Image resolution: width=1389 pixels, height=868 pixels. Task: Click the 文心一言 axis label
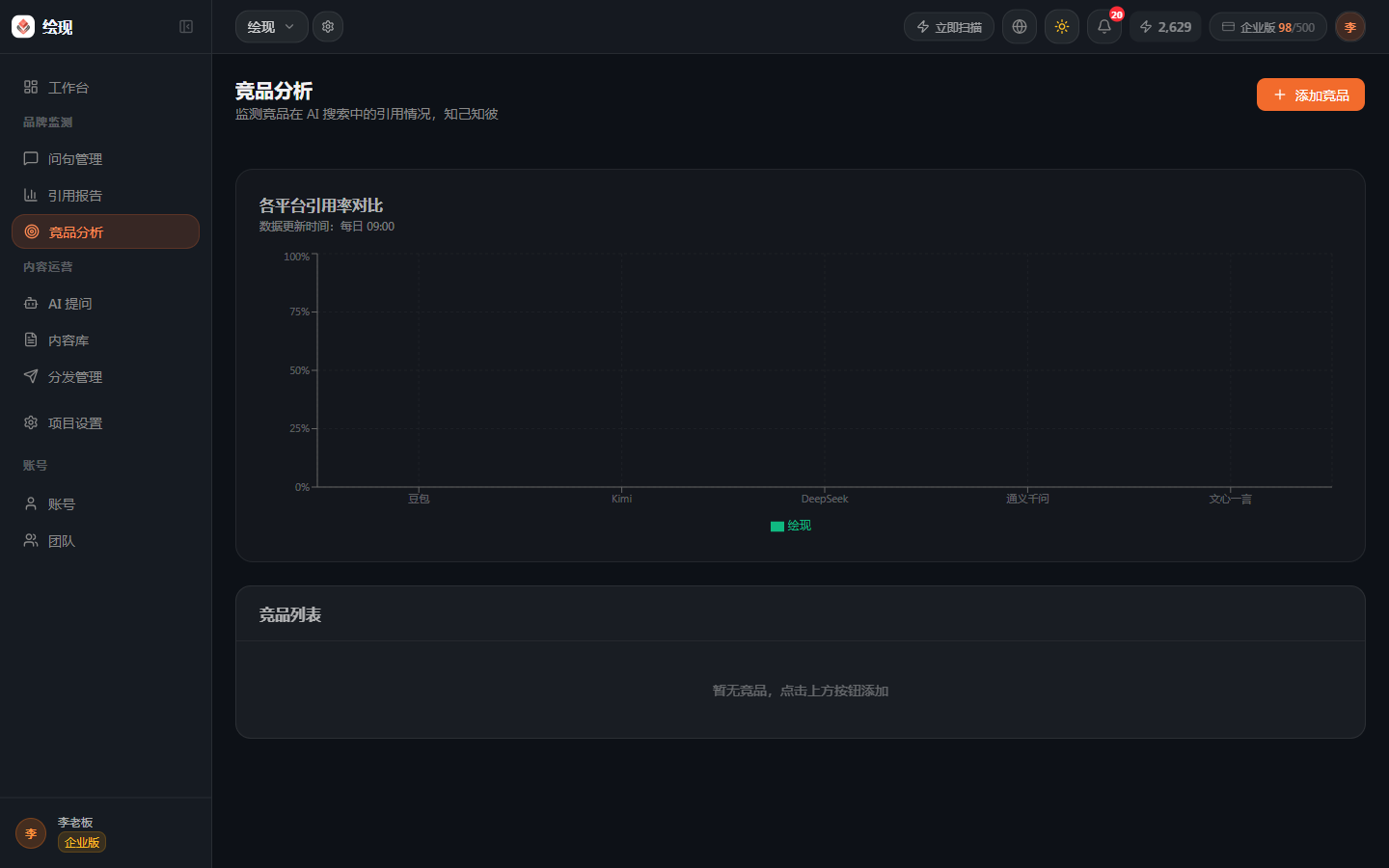1231,499
